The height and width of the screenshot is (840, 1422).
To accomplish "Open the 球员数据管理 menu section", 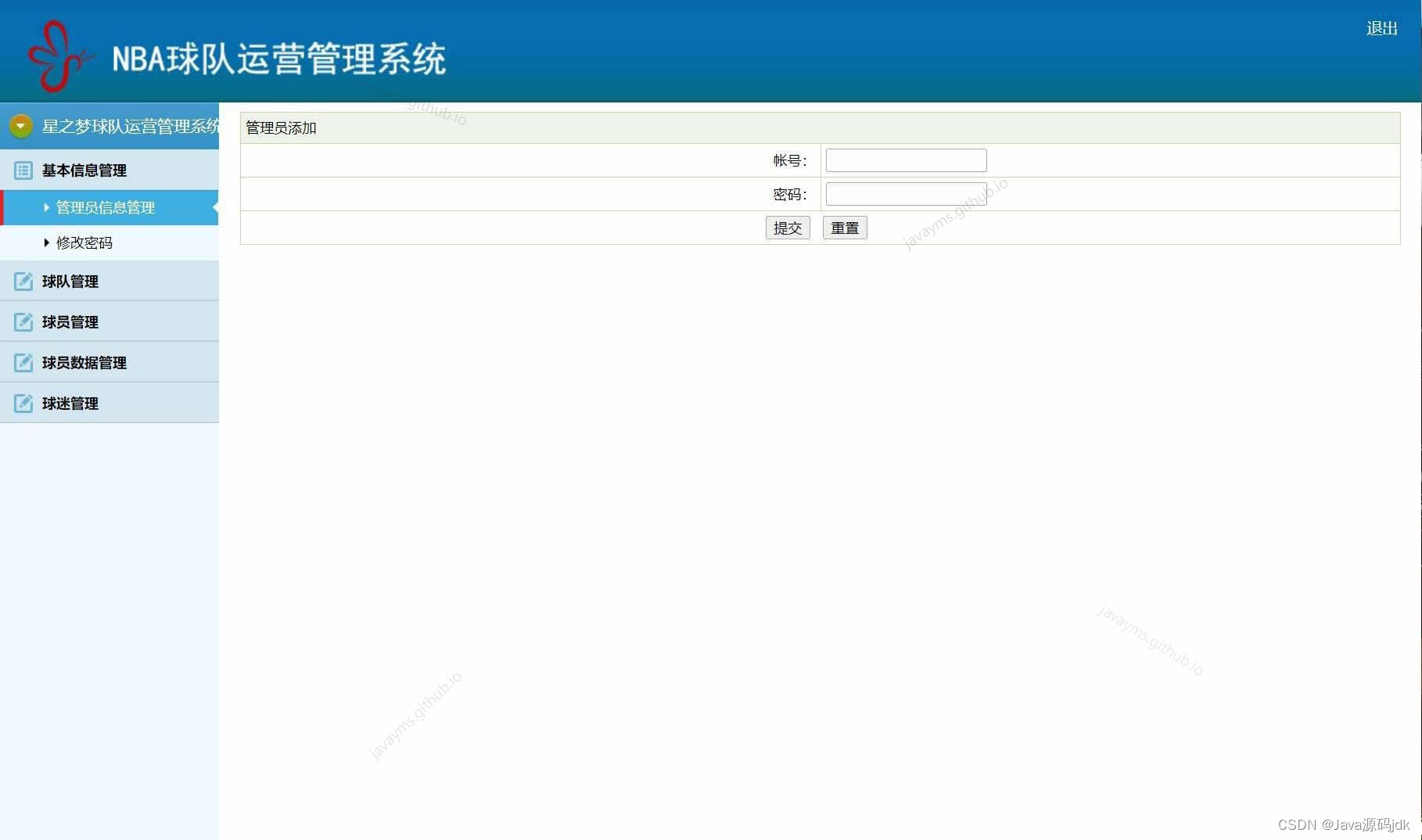I will coord(110,363).
